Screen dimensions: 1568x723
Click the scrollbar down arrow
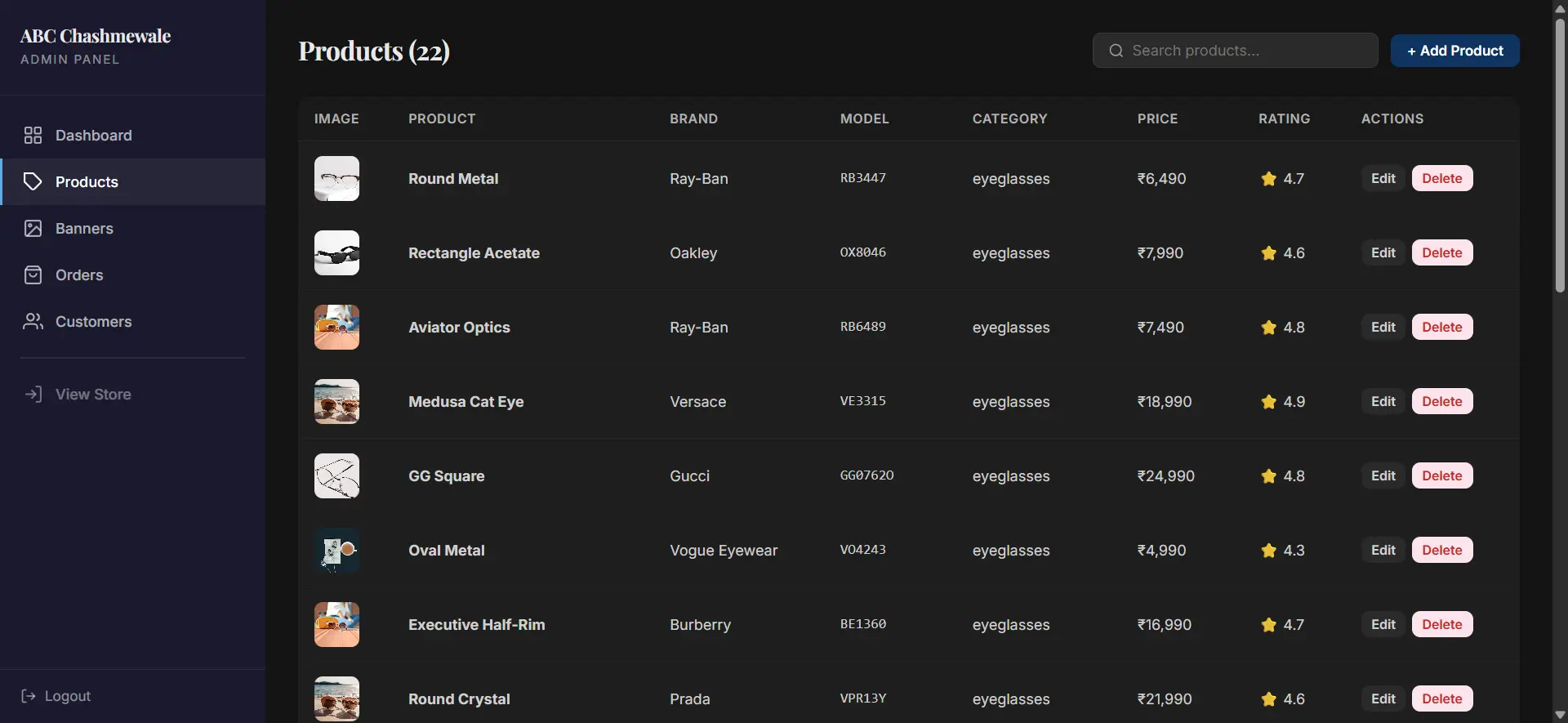(1560, 715)
